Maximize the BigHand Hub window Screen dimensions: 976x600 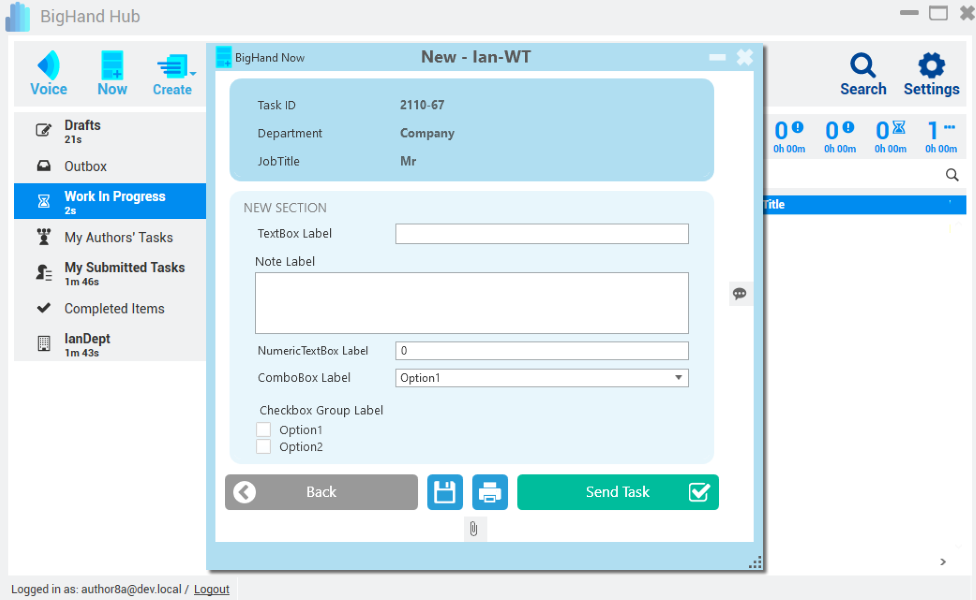[x=938, y=13]
